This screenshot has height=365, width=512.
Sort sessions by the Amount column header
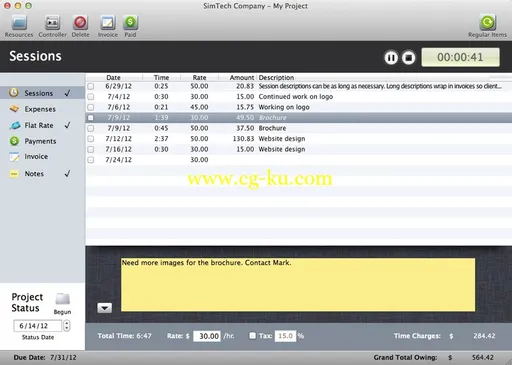point(242,77)
